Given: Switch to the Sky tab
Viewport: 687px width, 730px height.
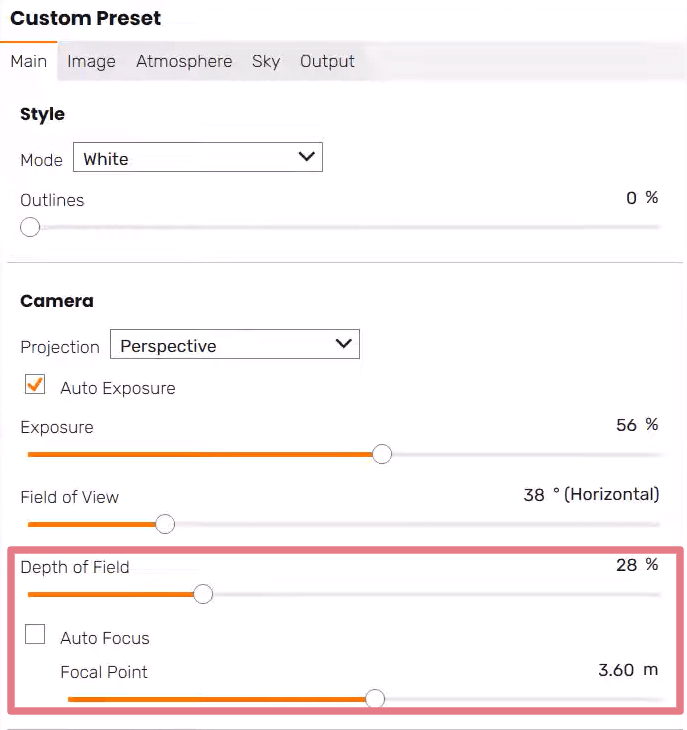Looking at the screenshot, I should click(x=266, y=61).
